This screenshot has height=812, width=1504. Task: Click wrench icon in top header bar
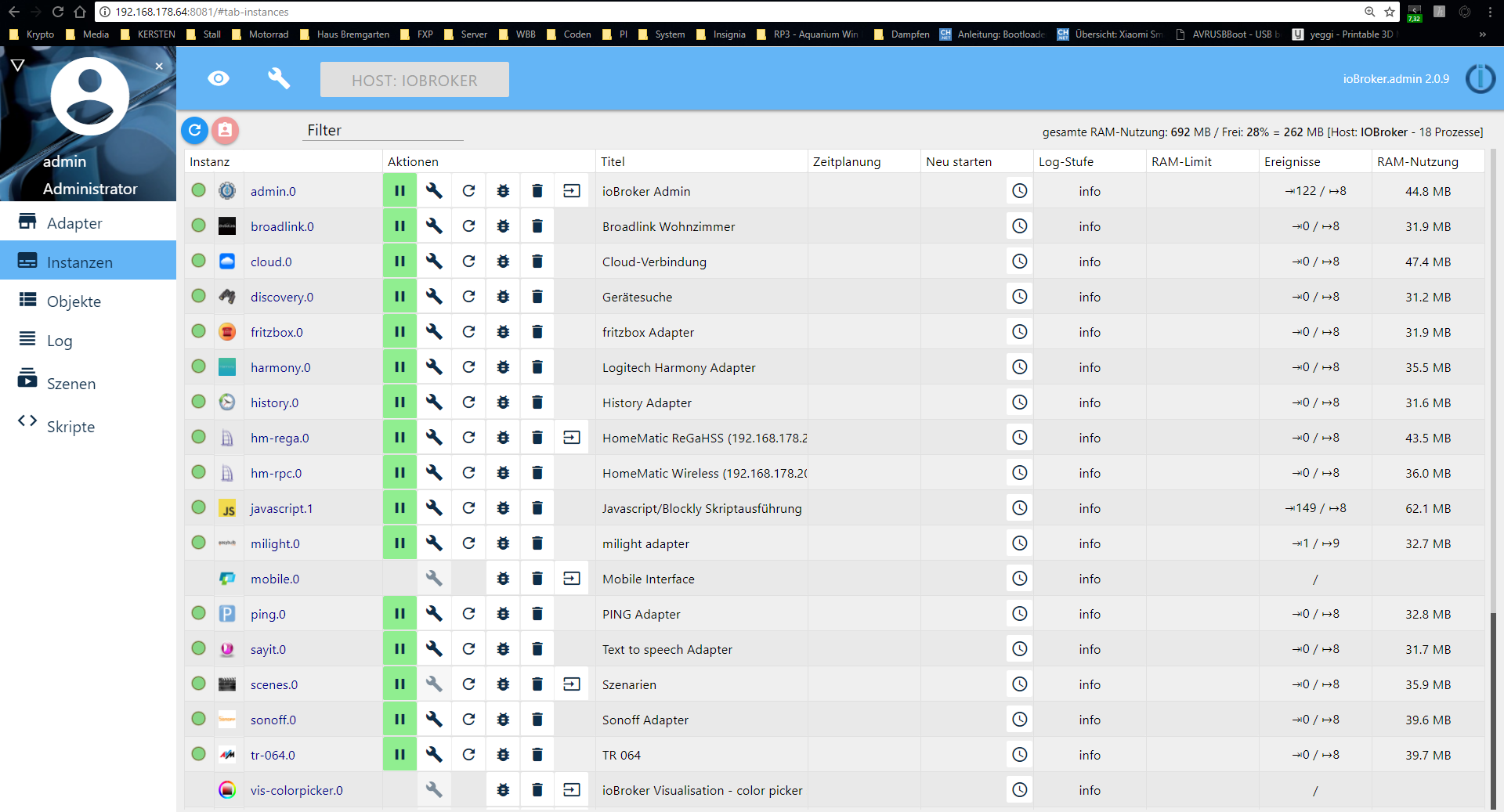click(279, 78)
